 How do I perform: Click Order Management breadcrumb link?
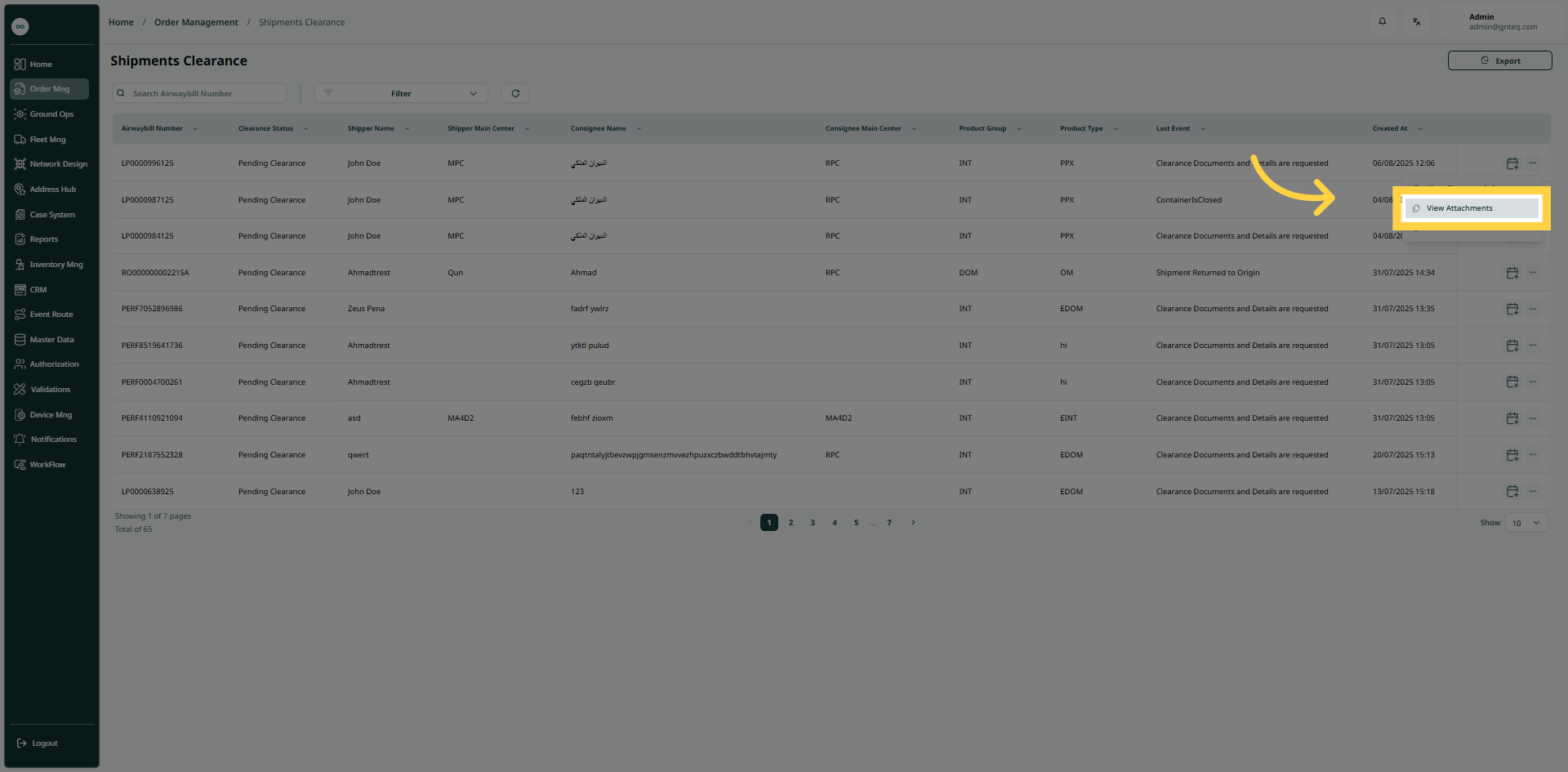pyautogui.click(x=196, y=22)
